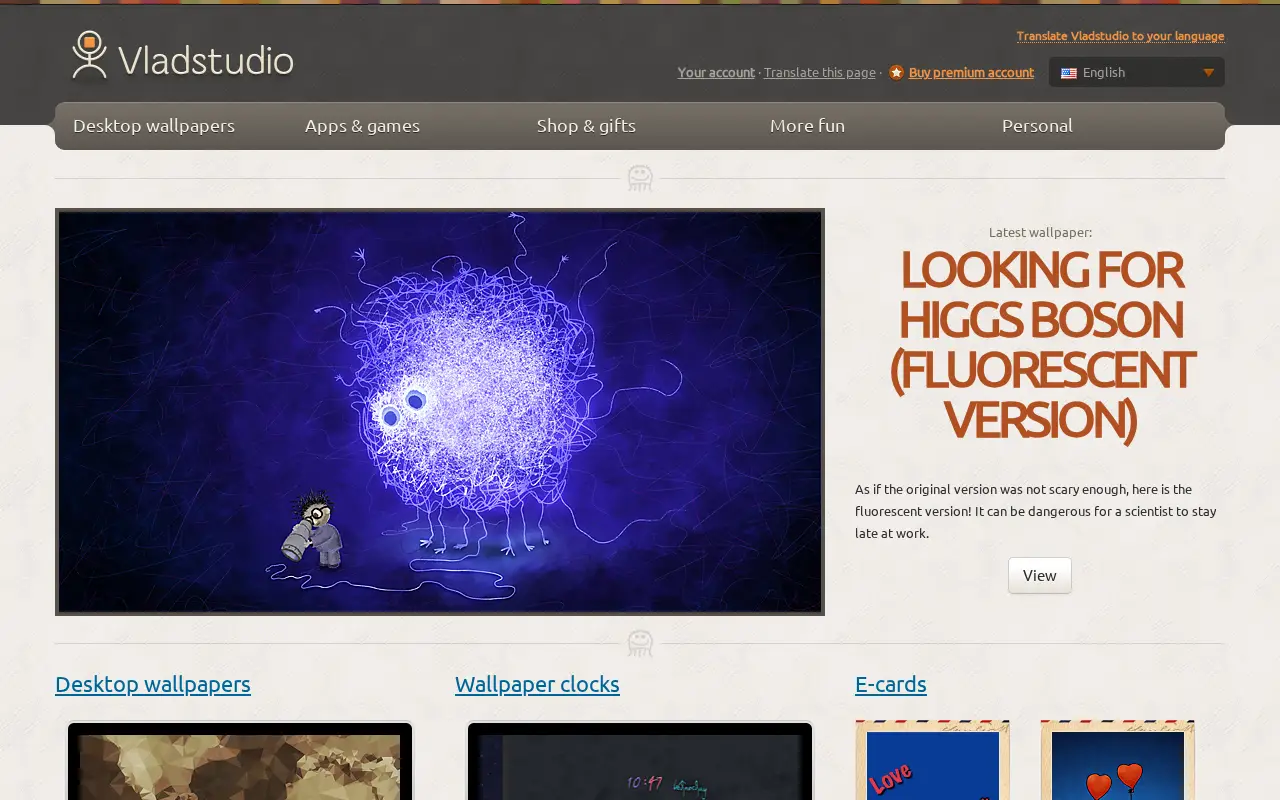
Task: Open the Apps & games menu
Action: [x=362, y=126]
